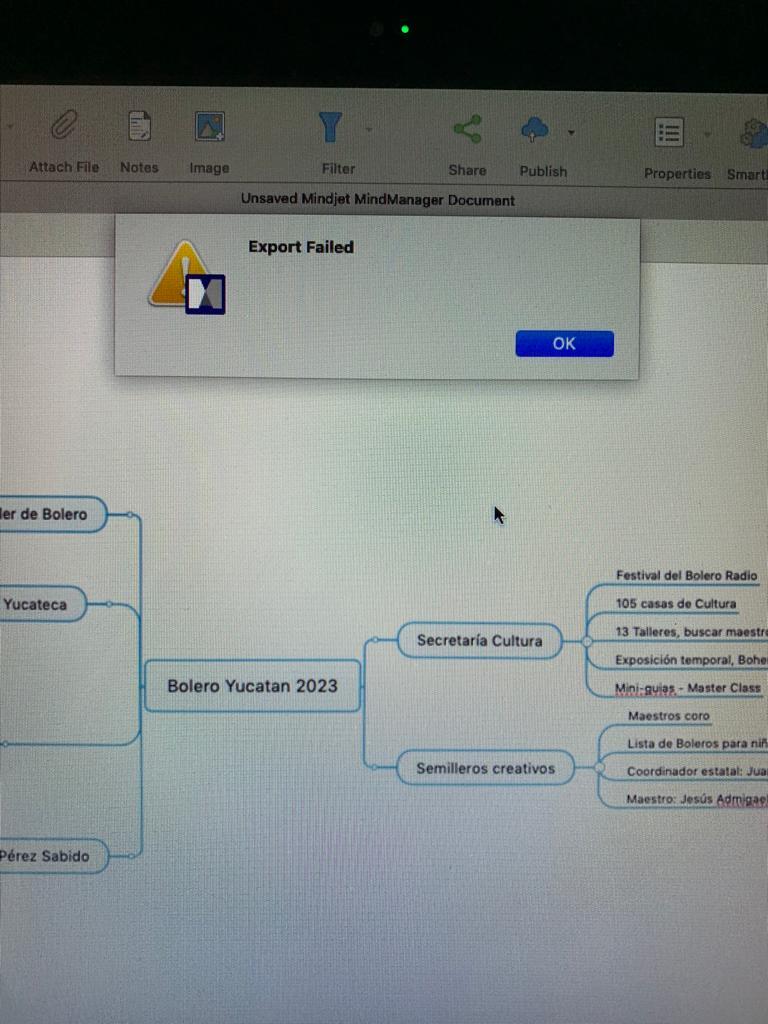Select the Secretaría Cultura topic
Viewport: 768px width, 1024px height.
pyautogui.click(x=479, y=640)
